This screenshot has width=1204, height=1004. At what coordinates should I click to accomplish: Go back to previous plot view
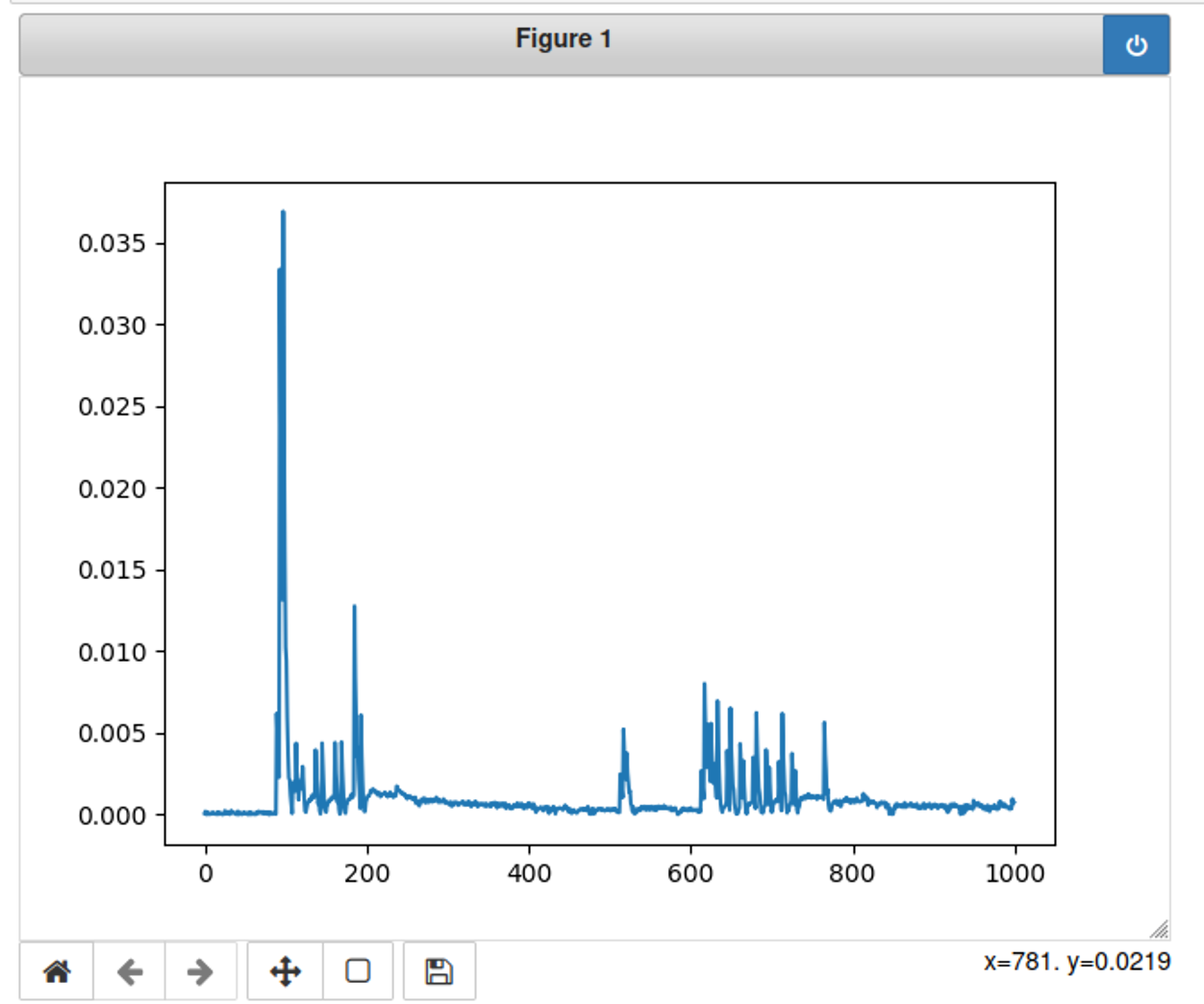point(130,971)
